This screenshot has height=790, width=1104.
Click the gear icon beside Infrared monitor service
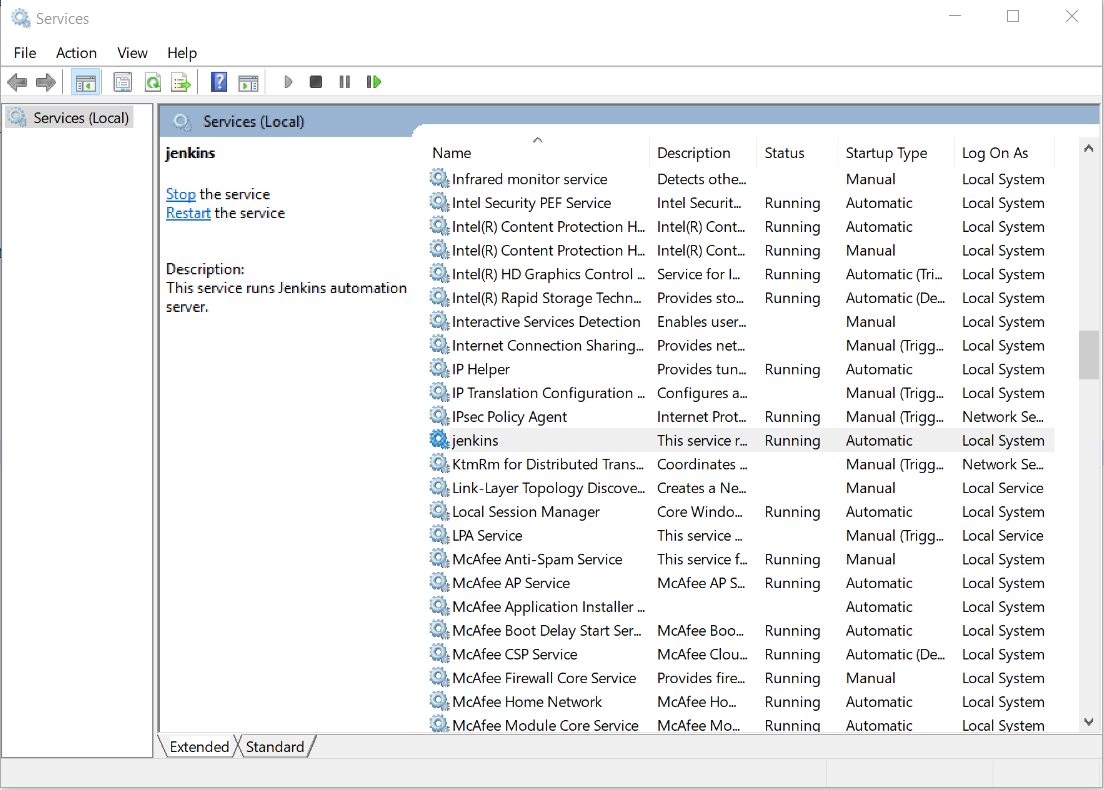point(439,179)
